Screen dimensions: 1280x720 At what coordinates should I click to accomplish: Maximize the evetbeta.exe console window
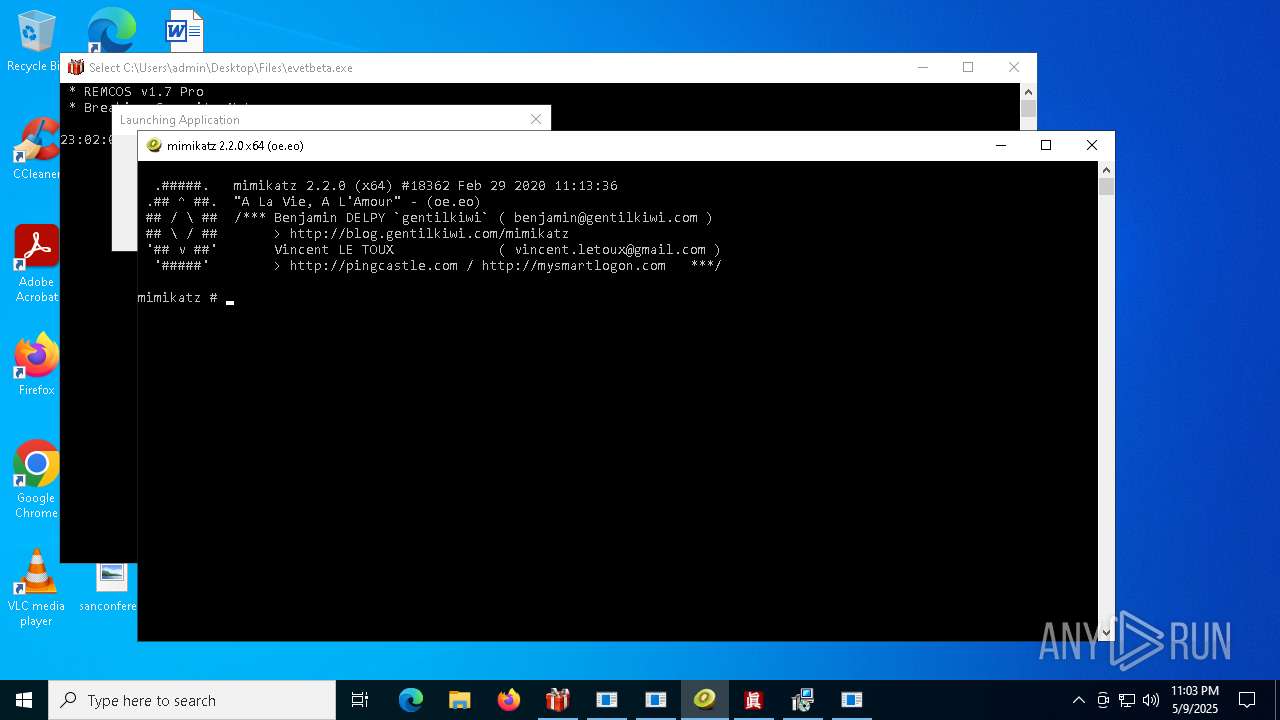pos(968,67)
